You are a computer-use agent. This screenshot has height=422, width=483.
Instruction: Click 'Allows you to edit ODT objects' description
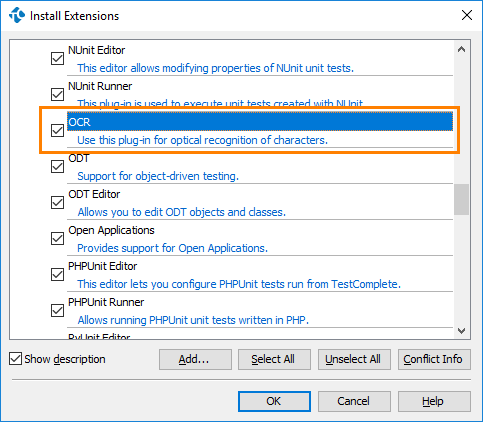coord(182,212)
